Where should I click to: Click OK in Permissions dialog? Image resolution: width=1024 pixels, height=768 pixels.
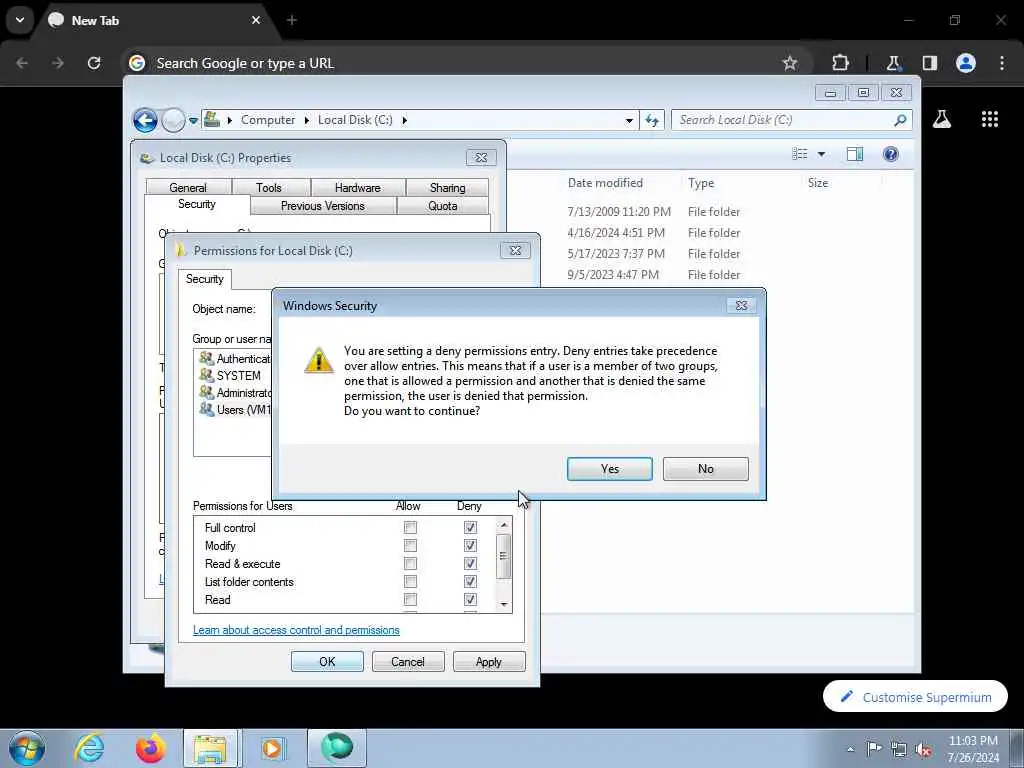click(327, 662)
